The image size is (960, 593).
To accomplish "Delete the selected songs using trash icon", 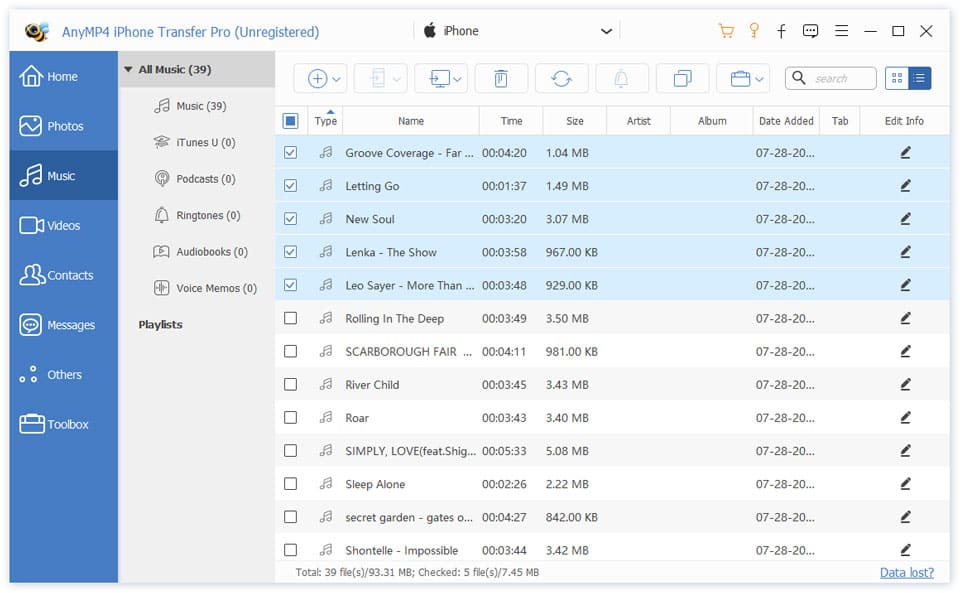I will 501,78.
